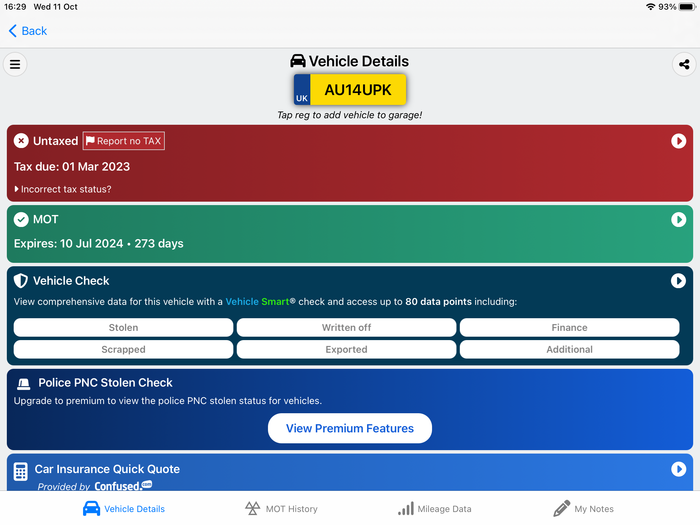Tap the shield icon beside Vehicle Check

pos(21,281)
